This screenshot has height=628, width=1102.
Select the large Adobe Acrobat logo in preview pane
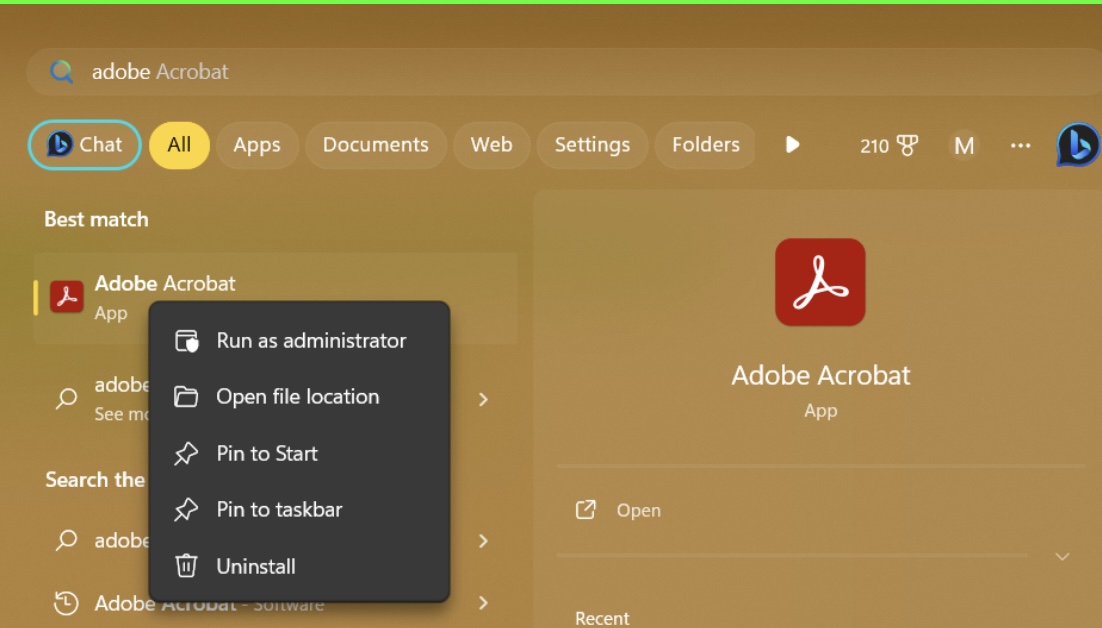click(820, 281)
